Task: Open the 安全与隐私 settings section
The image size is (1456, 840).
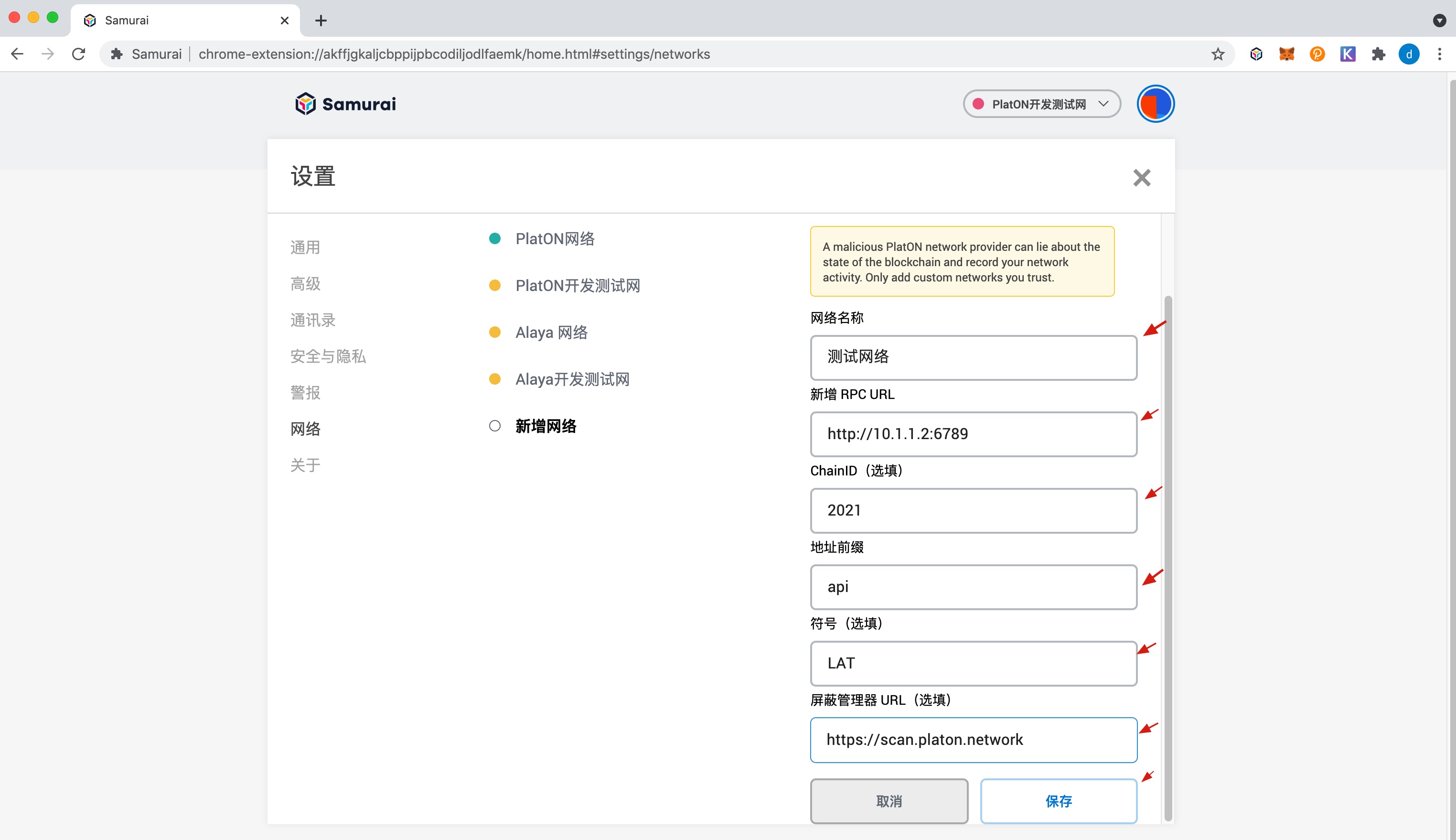Action: click(328, 356)
